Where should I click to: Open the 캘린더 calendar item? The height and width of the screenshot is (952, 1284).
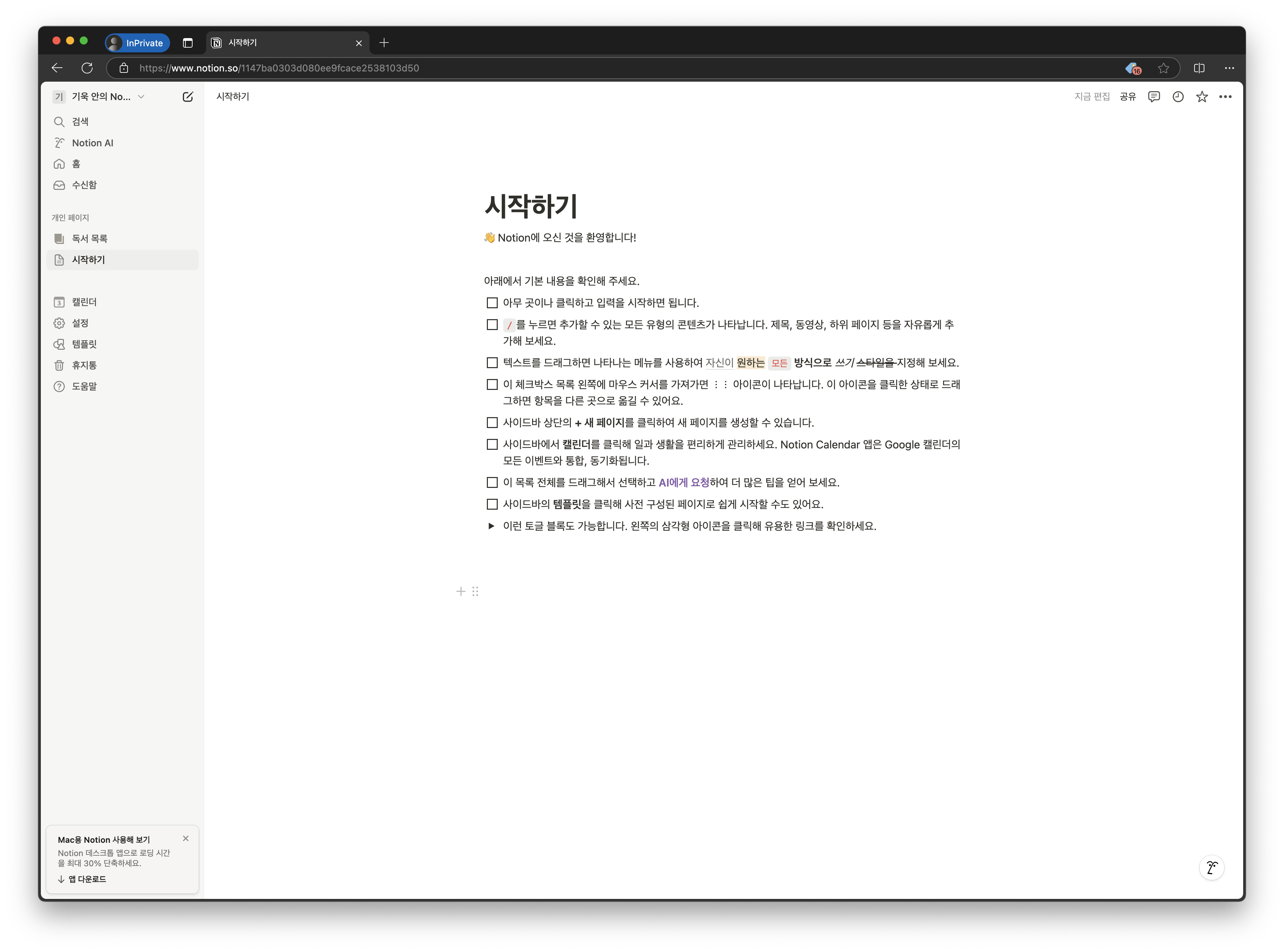pos(122,302)
